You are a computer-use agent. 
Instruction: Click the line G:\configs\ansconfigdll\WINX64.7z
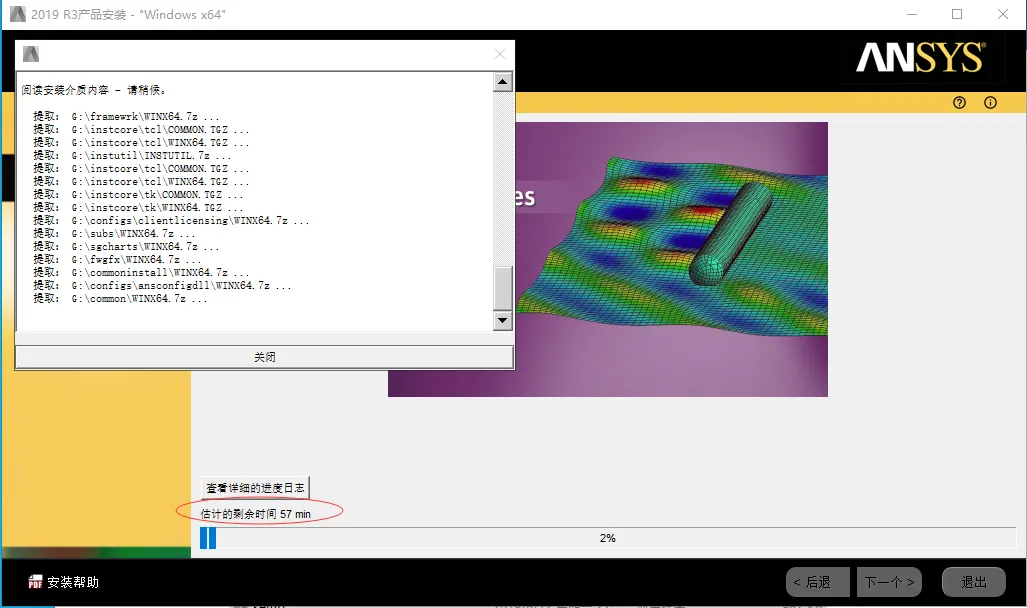[x=162, y=285]
